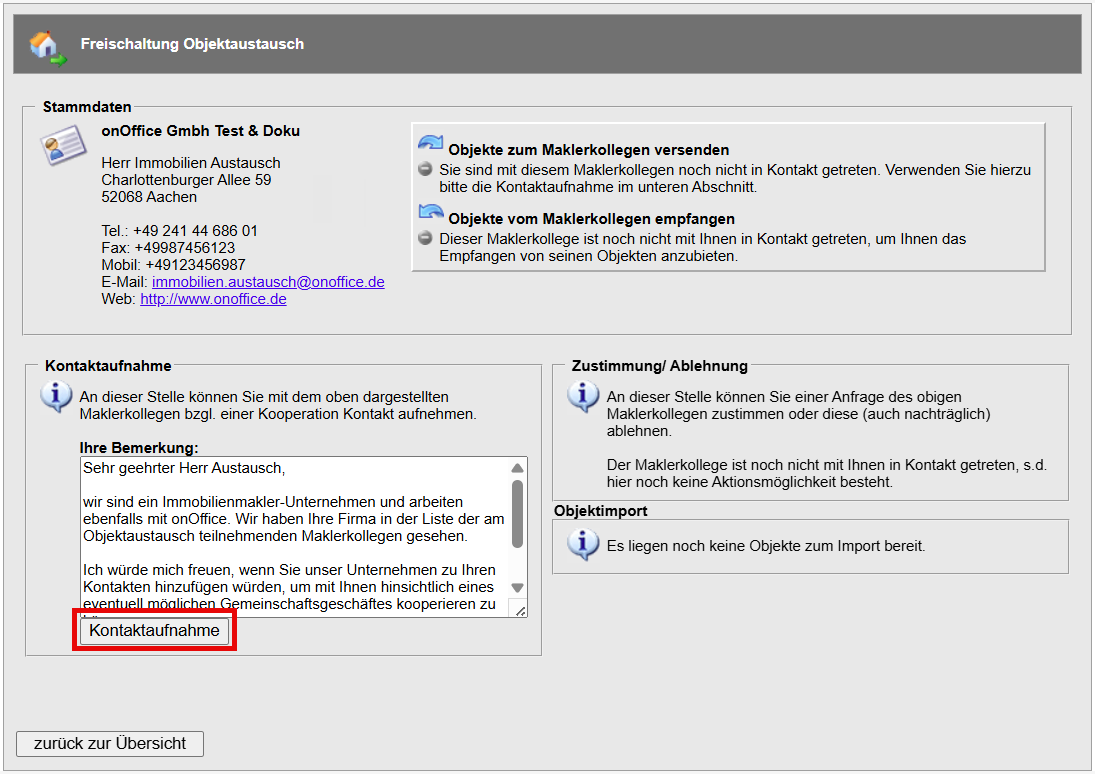The width and height of the screenshot is (1095, 774).
Task: Click the blue arrow icon for receiving objects
Action: 430,214
